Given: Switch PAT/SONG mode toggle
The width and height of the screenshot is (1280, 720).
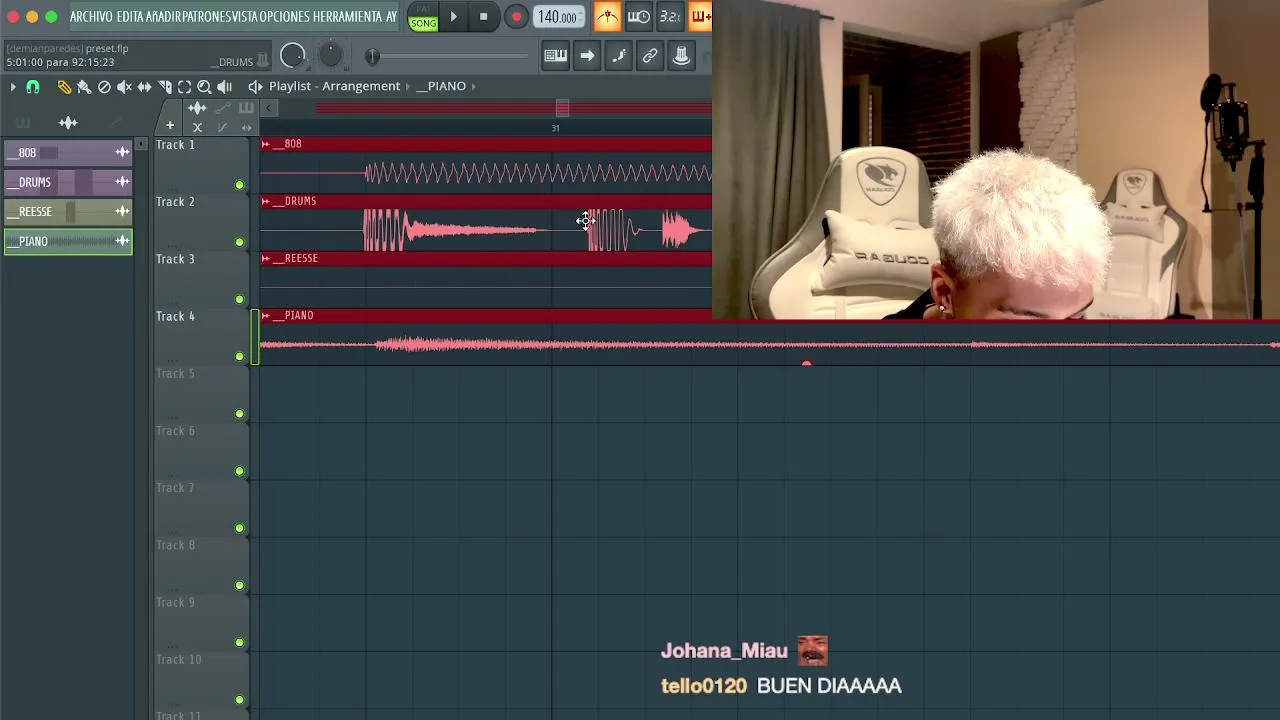Looking at the screenshot, I should click(x=423, y=16).
